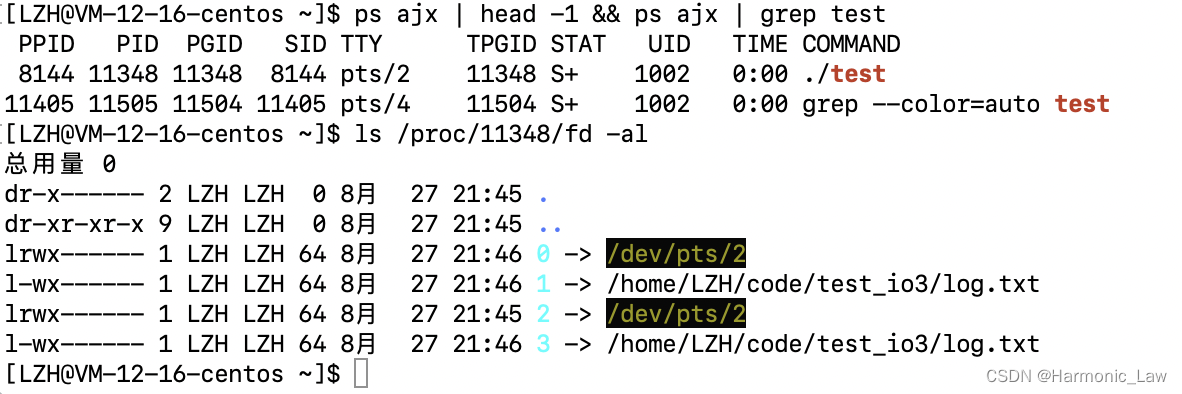1182x394 pixels.
Task: Click pts/4 TTY value in grep row
Action: coord(375,104)
